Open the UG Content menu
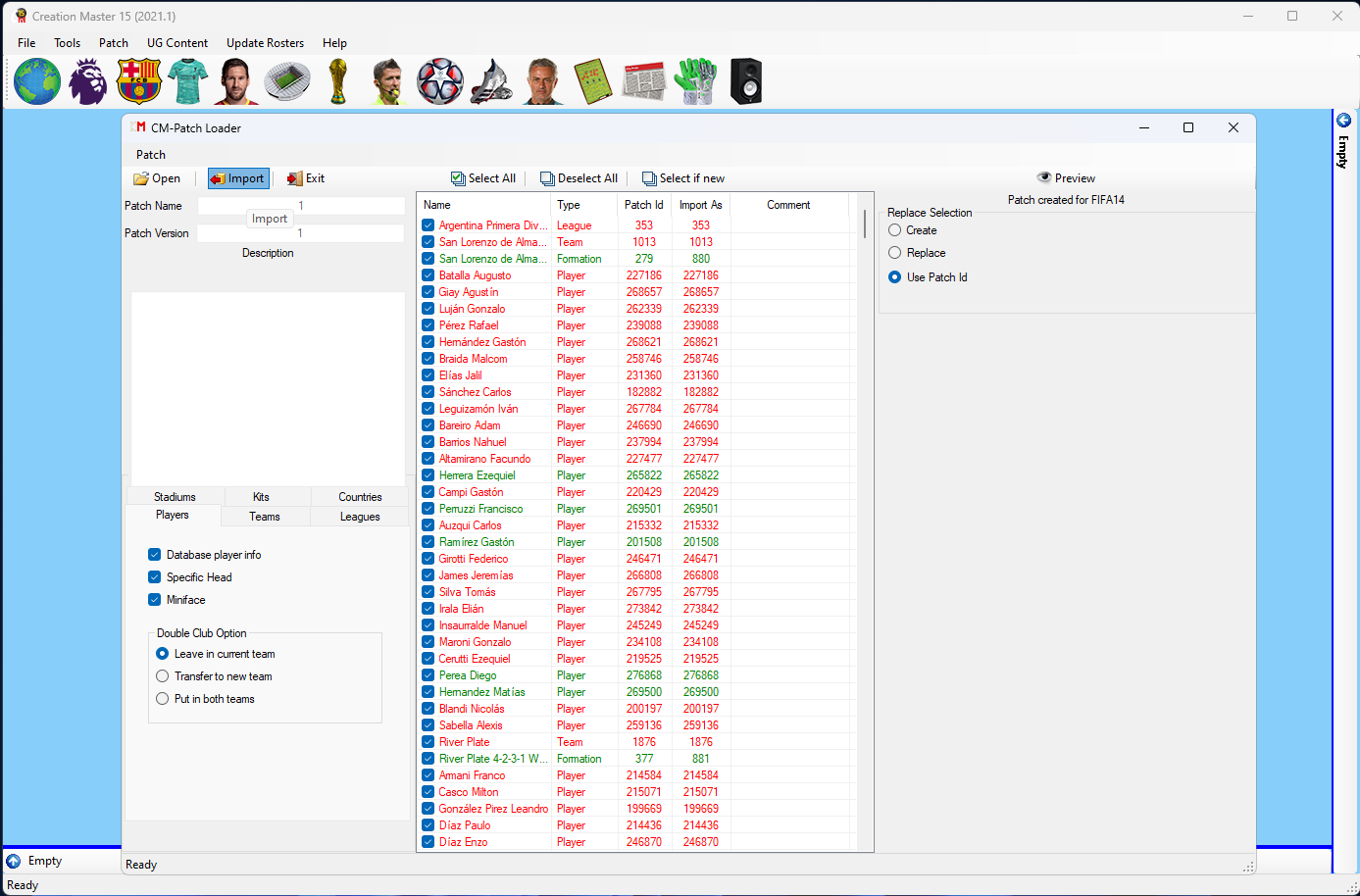1360x896 pixels. tap(177, 43)
